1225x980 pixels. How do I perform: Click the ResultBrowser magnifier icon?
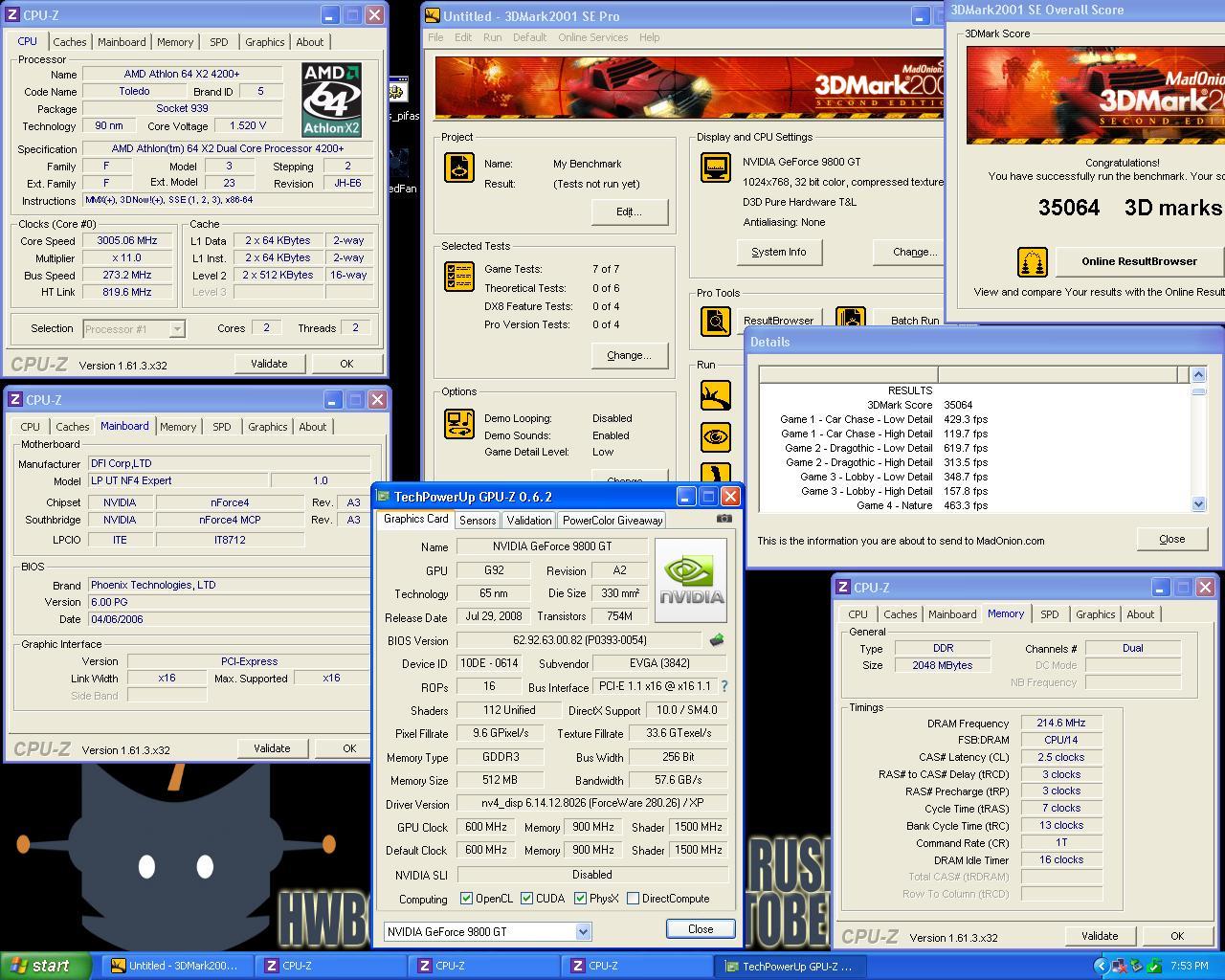(x=716, y=321)
